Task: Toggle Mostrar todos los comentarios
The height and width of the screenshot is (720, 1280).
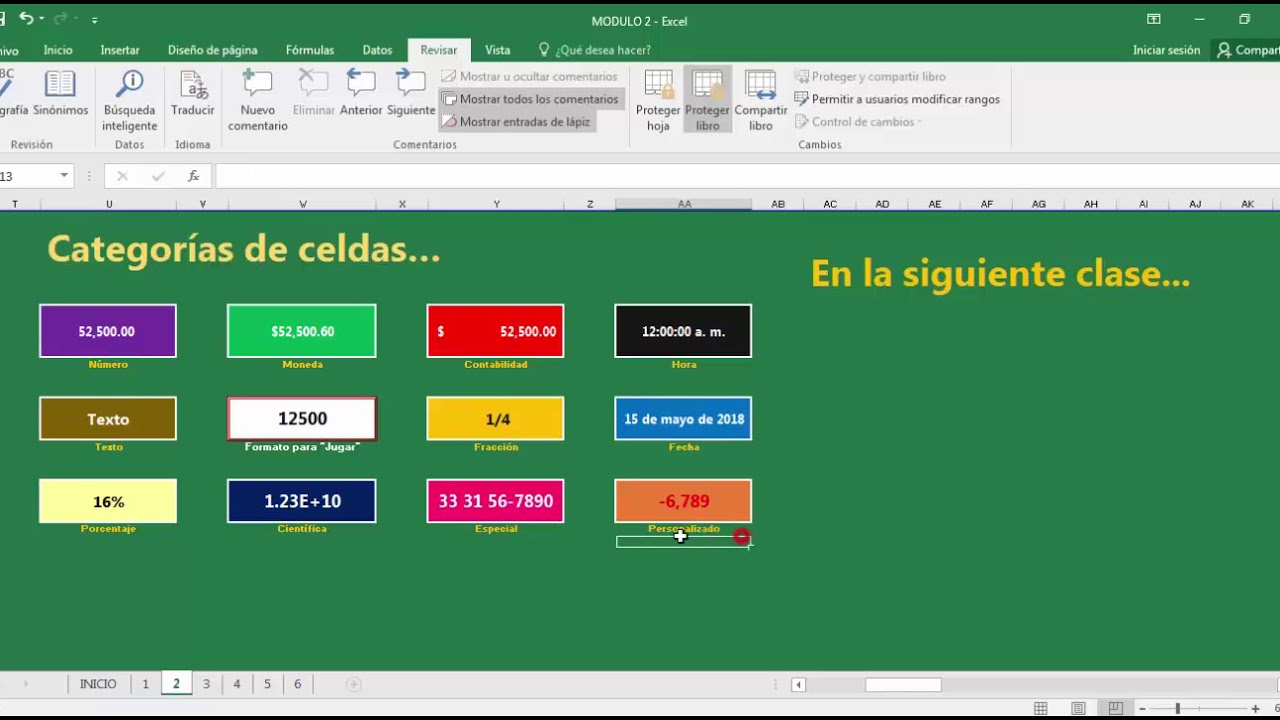Action: [531, 99]
